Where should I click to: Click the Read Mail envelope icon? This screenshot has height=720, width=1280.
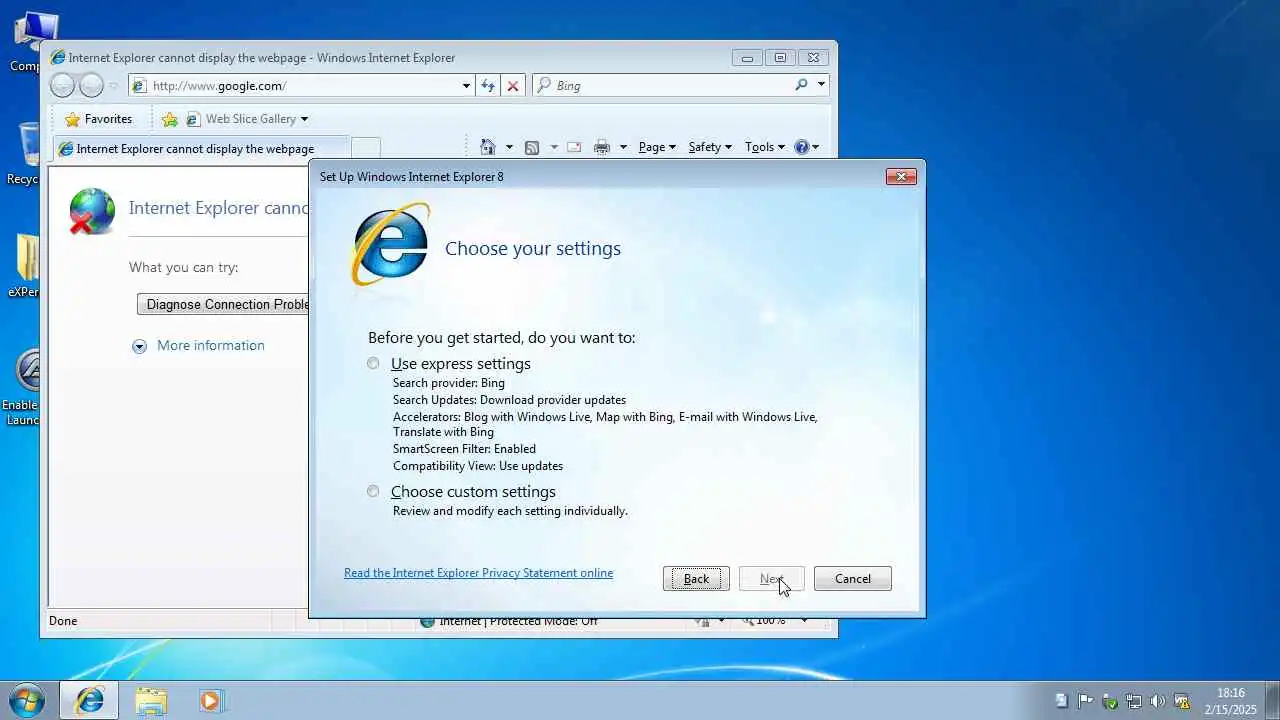point(574,147)
